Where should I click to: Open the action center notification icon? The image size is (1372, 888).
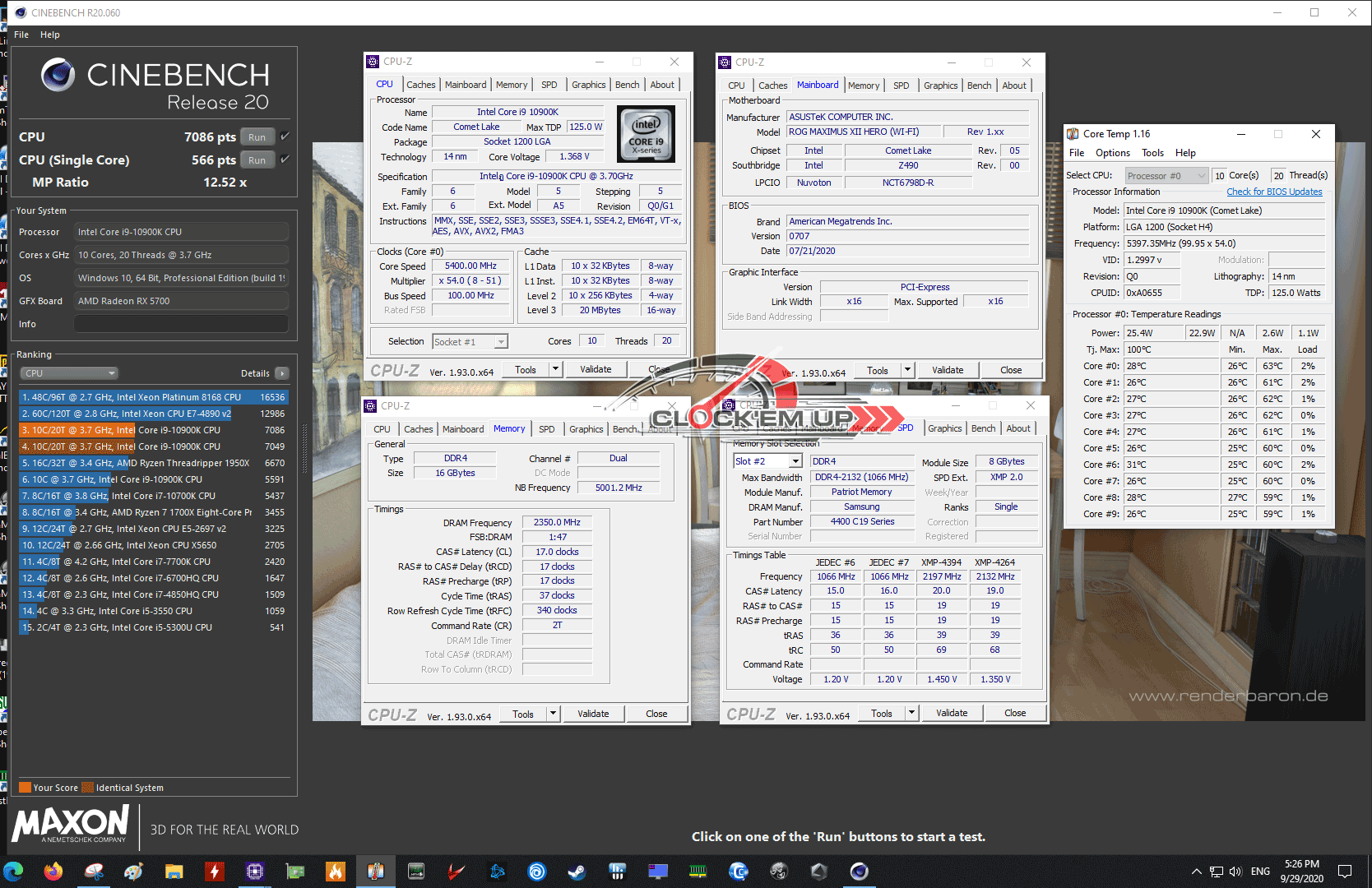pyautogui.click(x=1344, y=871)
